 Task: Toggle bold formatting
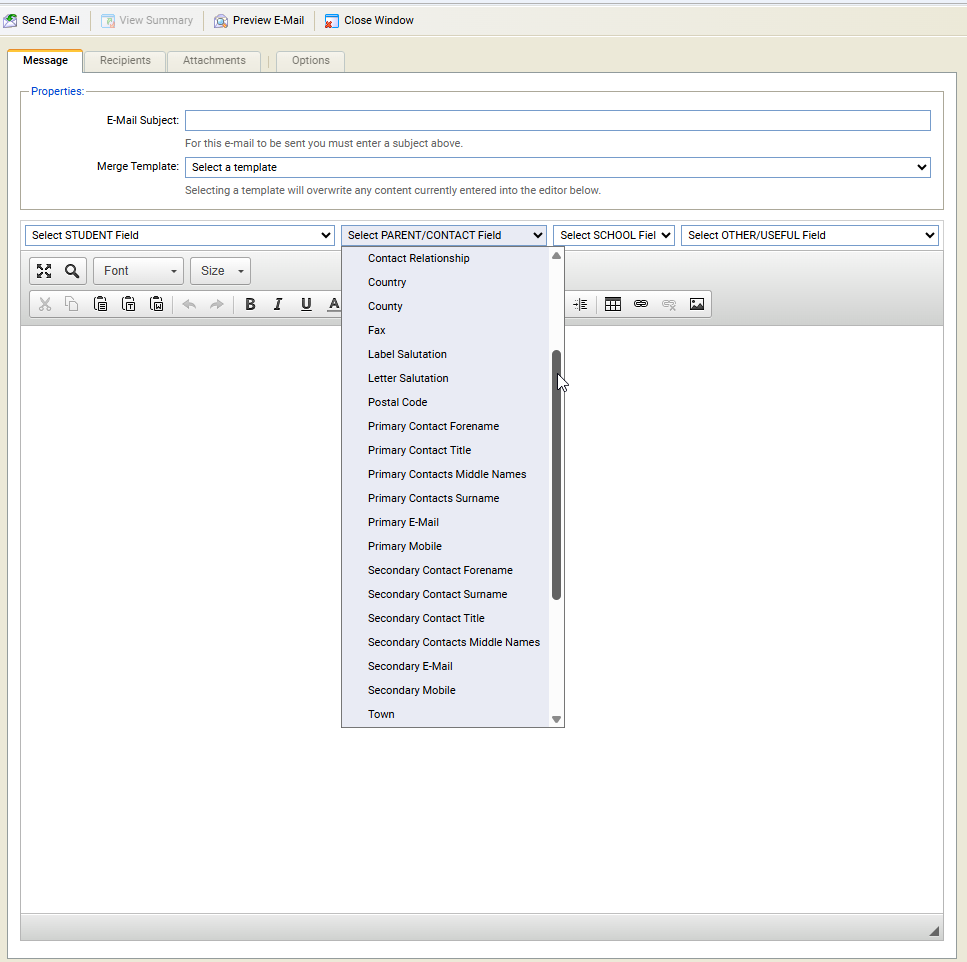click(250, 304)
